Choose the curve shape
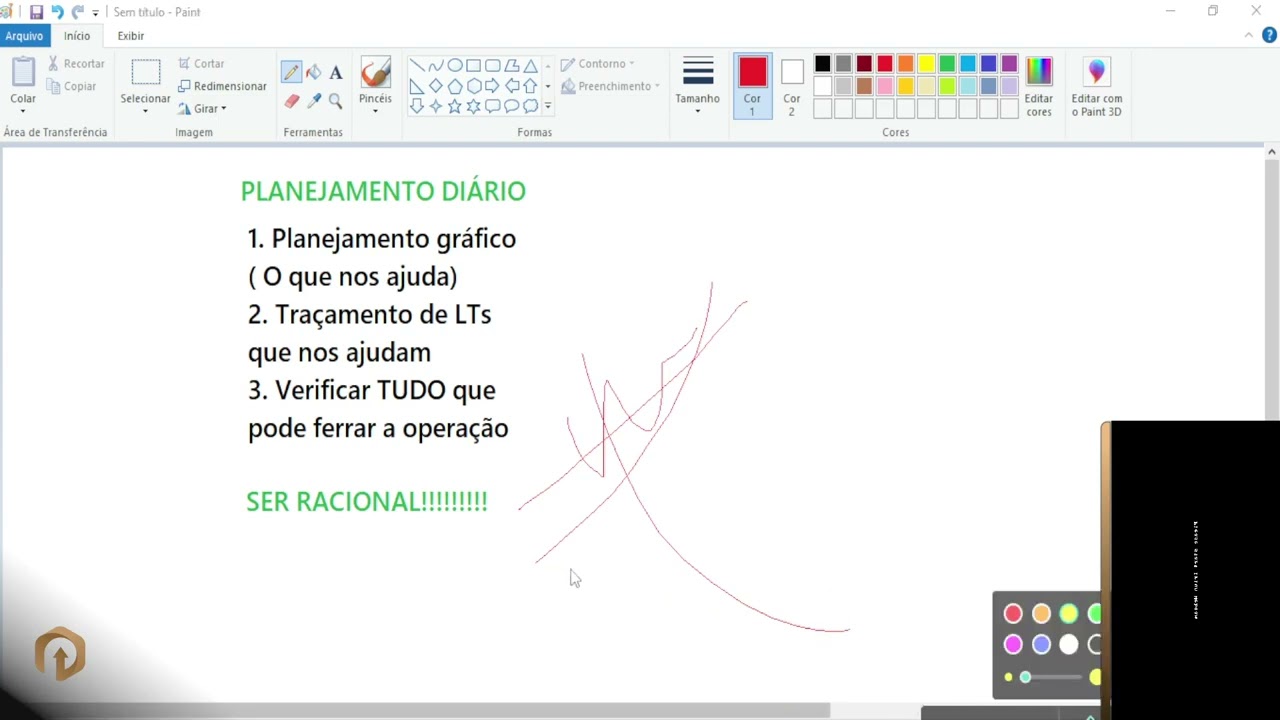The height and width of the screenshot is (720, 1280). click(436, 66)
